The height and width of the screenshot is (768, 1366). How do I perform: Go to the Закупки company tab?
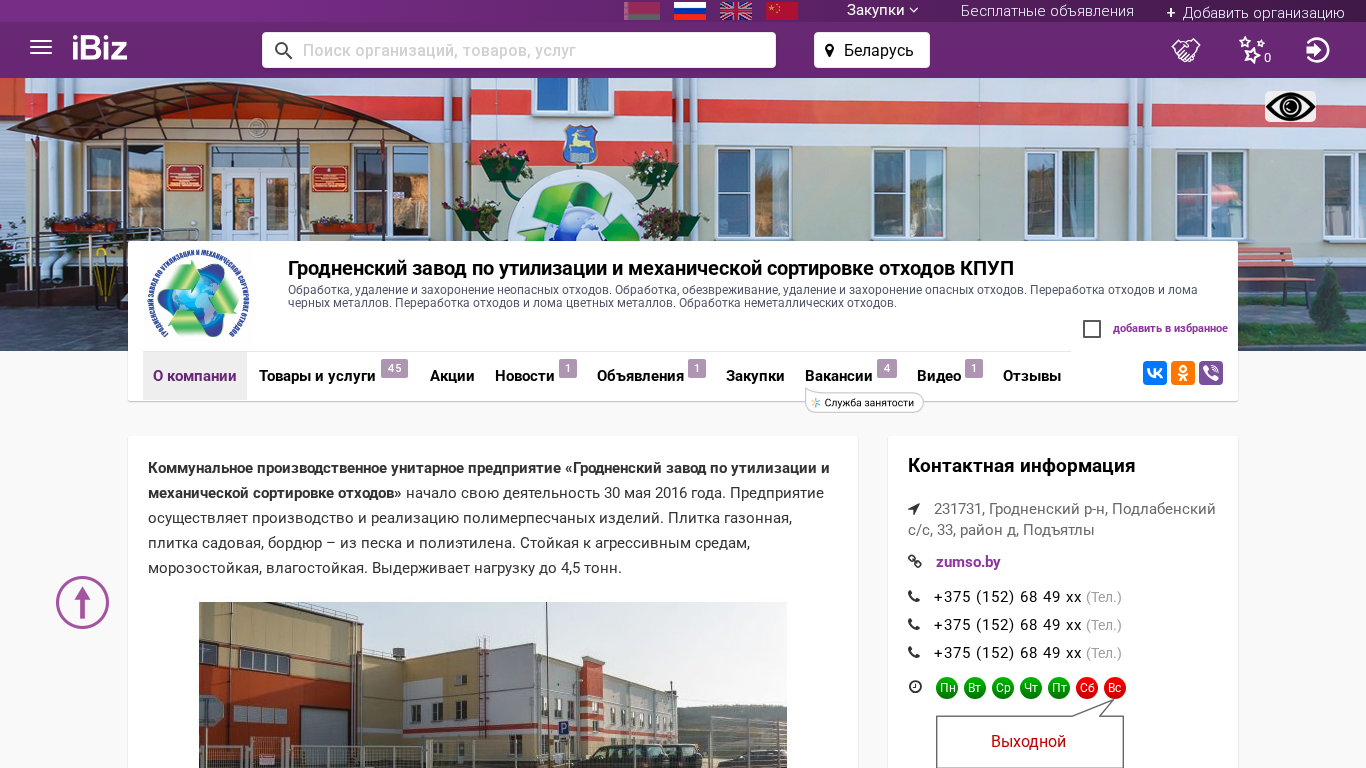coord(755,376)
